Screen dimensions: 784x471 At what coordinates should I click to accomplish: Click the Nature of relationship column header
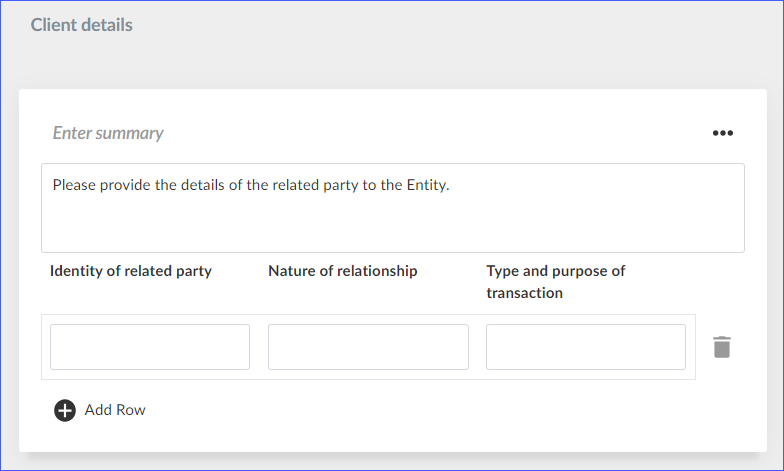click(x=343, y=271)
